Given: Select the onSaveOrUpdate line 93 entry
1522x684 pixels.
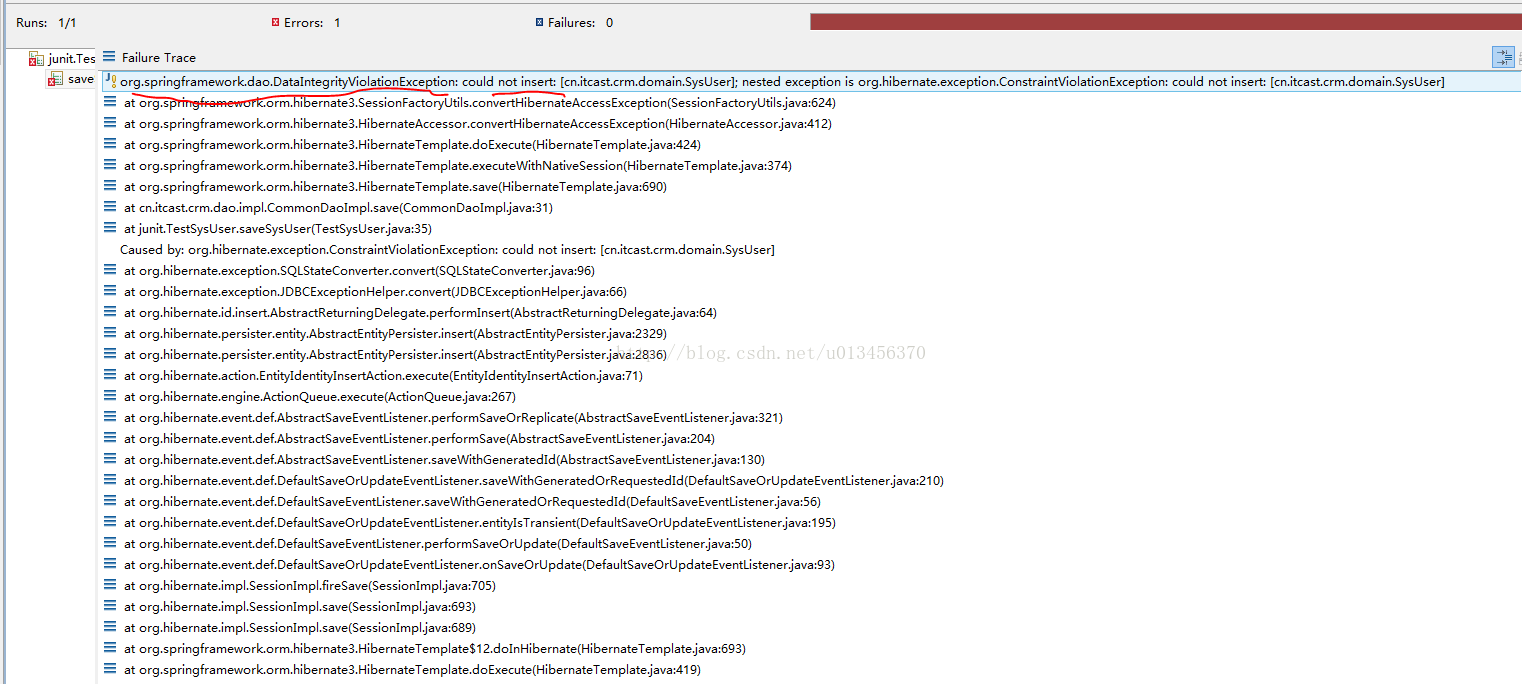Looking at the screenshot, I should (x=479, y=565).
